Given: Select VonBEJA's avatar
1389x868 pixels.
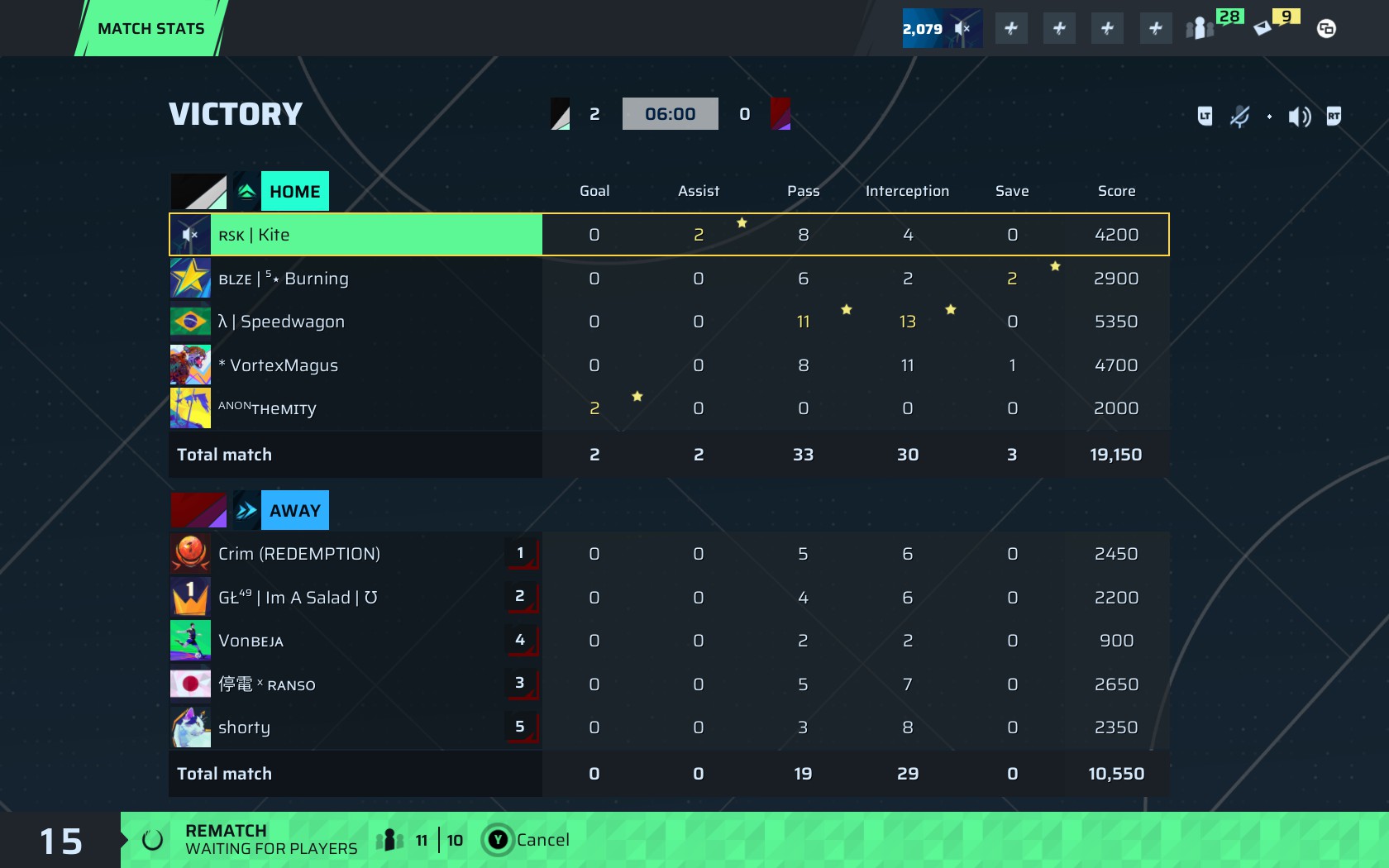Looking at the screenshot, I should (190, 641).
